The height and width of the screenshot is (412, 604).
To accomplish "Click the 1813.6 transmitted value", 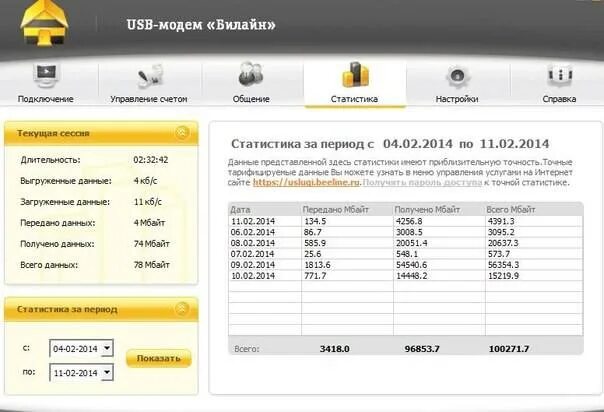I will click(x=317, y=265).
